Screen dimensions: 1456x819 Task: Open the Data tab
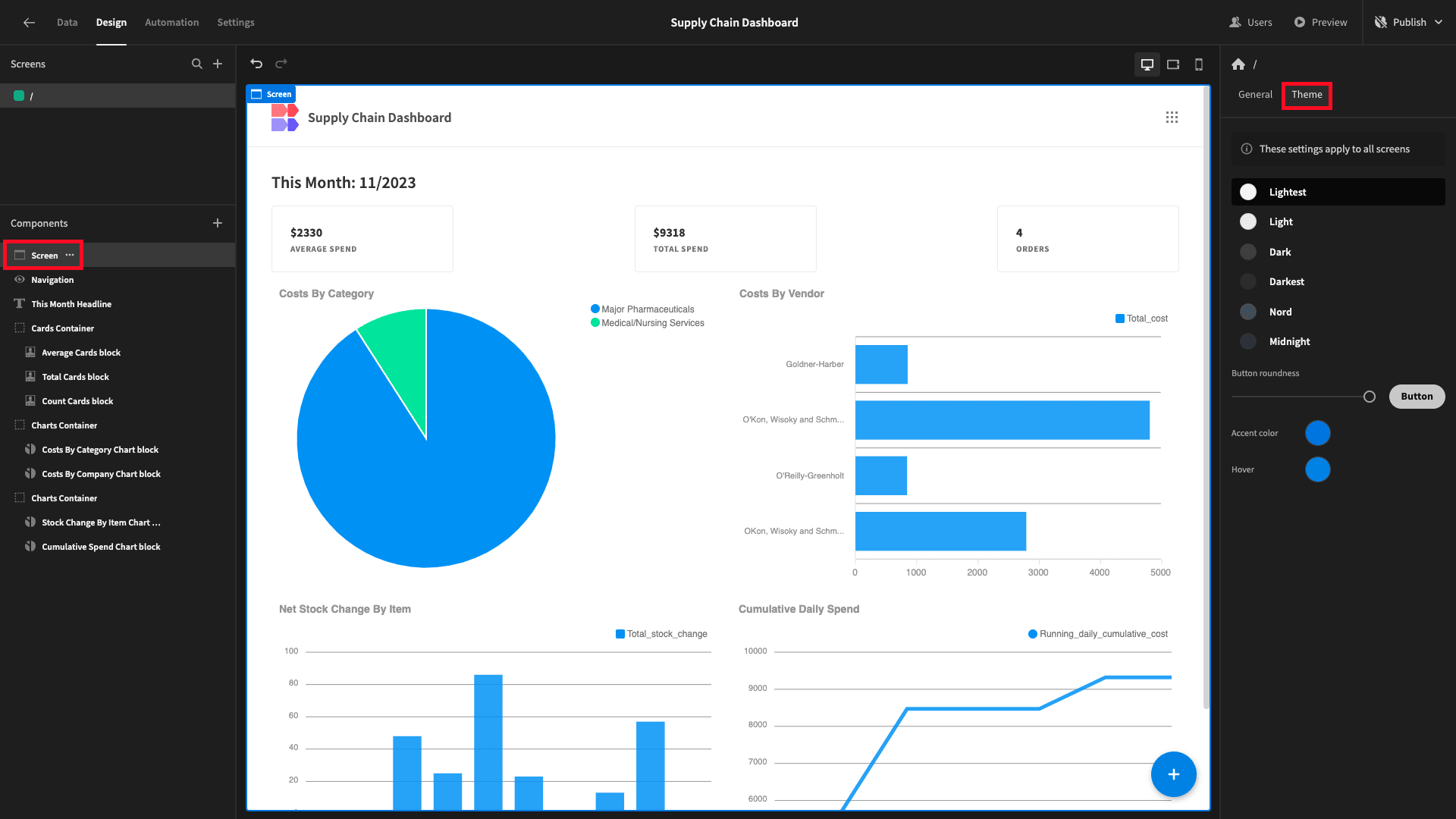[x=67, y=23]
